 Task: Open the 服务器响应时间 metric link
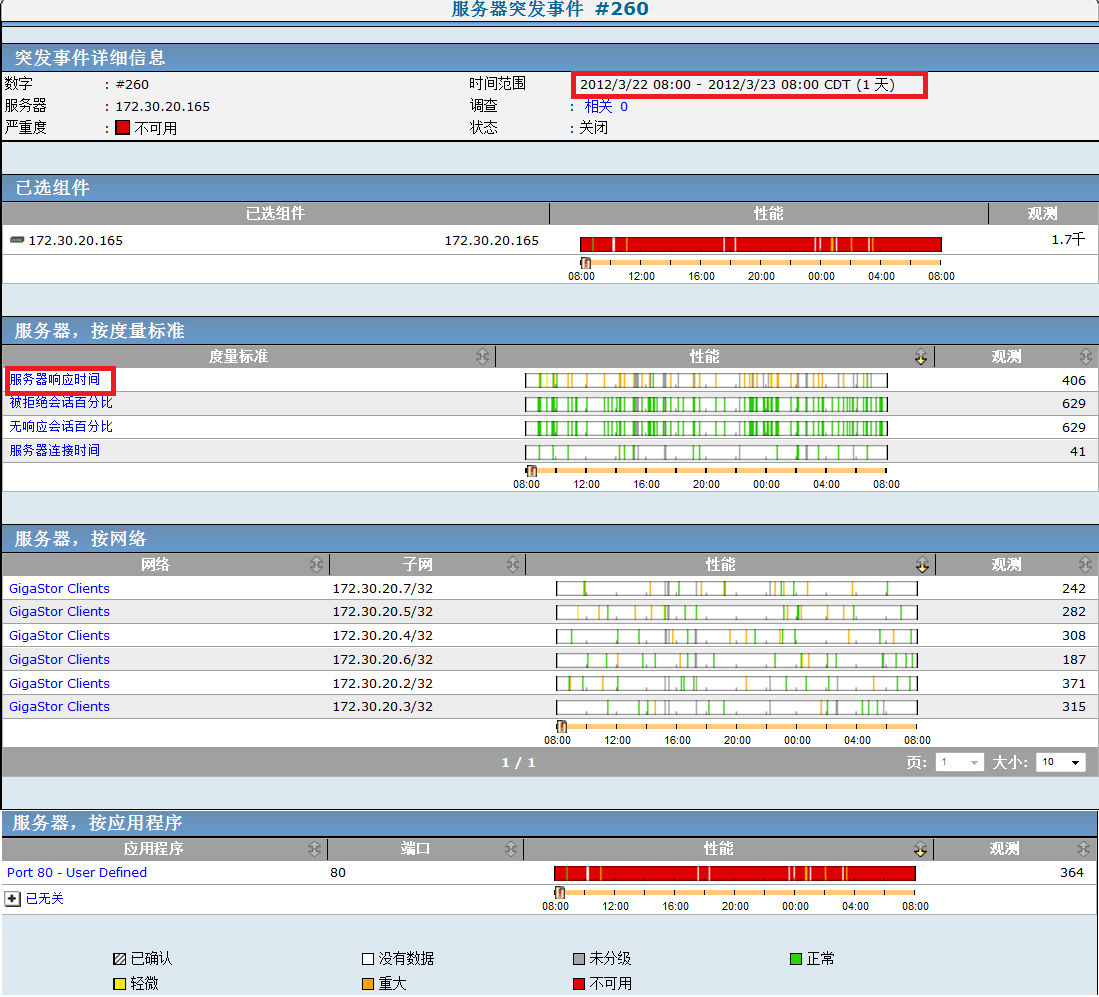(x=55, y=380)
